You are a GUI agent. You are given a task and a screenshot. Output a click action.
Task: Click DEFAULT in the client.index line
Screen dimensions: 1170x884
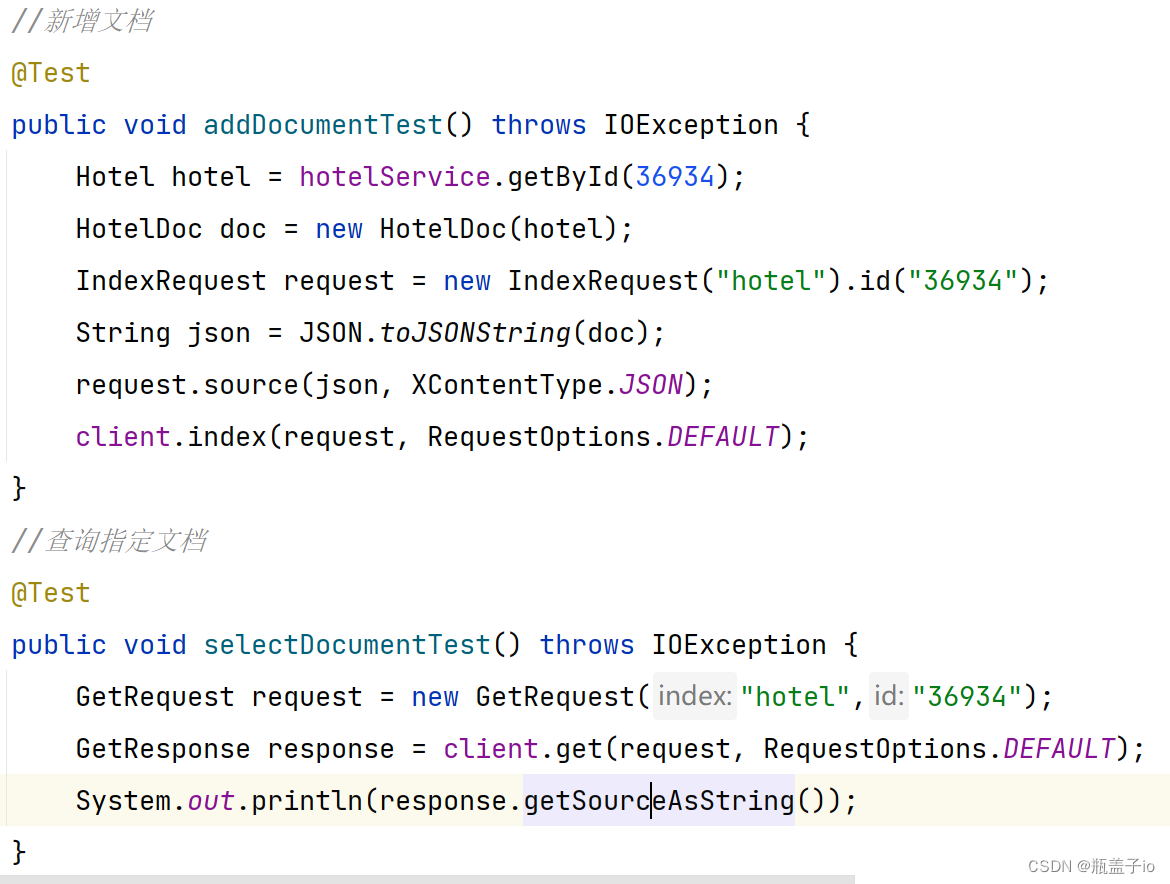click(722, 437)
